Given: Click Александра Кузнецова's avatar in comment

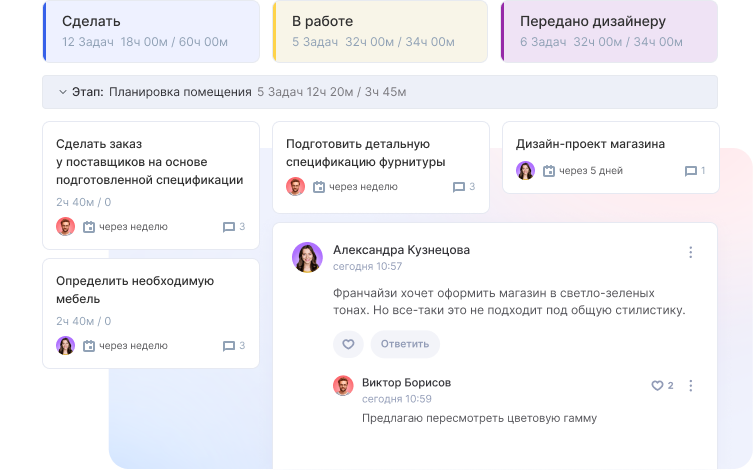Looking at the screenshot, I should 307,257.
